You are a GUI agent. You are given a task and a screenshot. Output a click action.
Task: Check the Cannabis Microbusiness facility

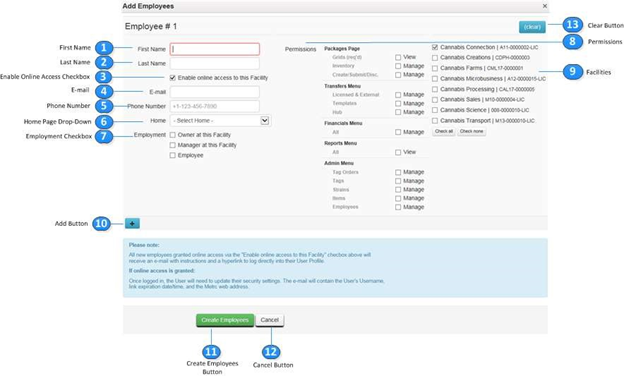pos(435,79)
